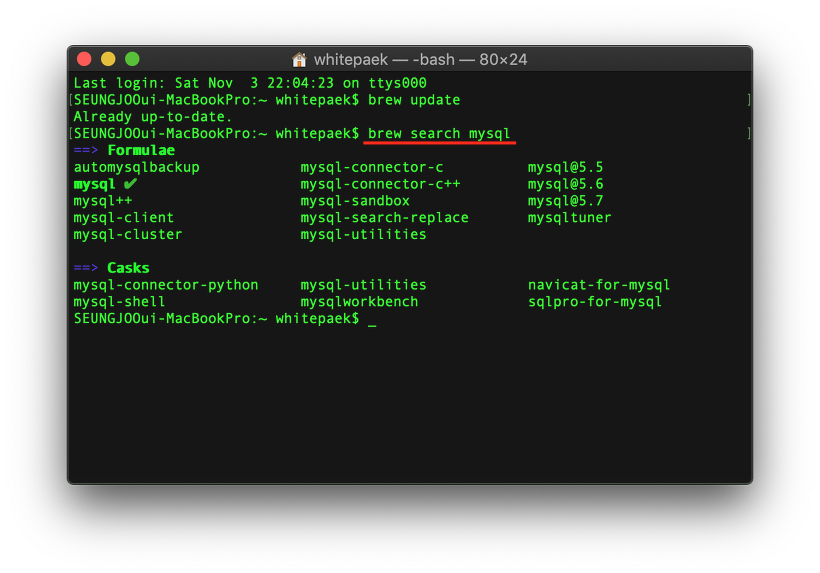Click the 'Already up-to-date.' output line
Image resolution: width=820 pixels, height=573 pixels.
point(153,117)
